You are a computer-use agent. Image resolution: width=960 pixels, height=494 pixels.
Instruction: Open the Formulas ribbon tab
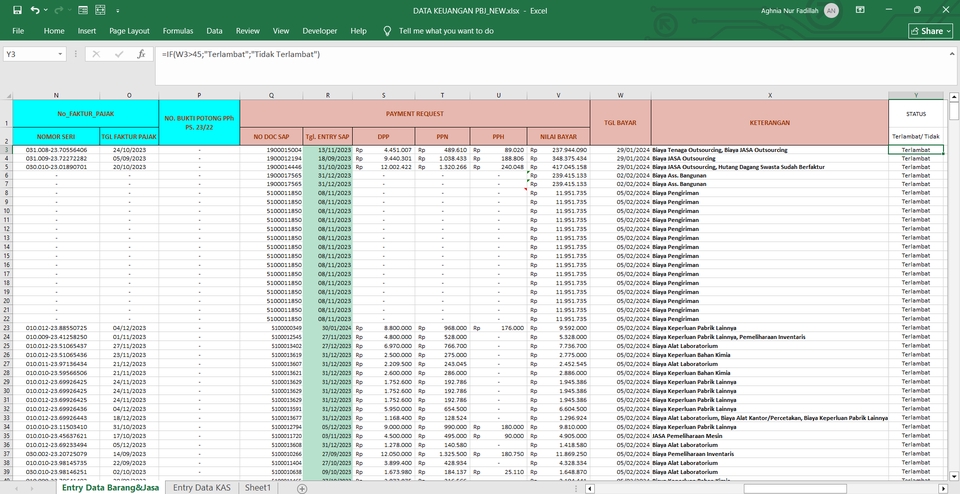pyautogui.click(x=178, y=31)
